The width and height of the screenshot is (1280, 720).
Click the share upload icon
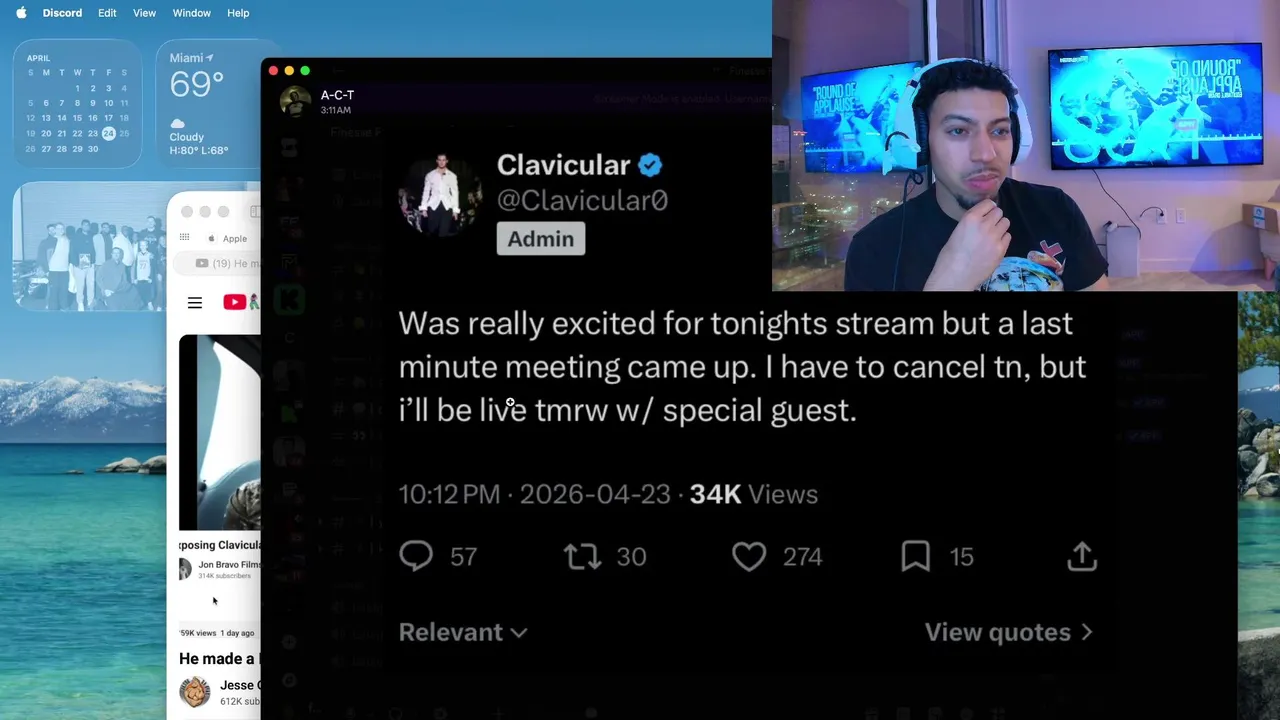1082,556
